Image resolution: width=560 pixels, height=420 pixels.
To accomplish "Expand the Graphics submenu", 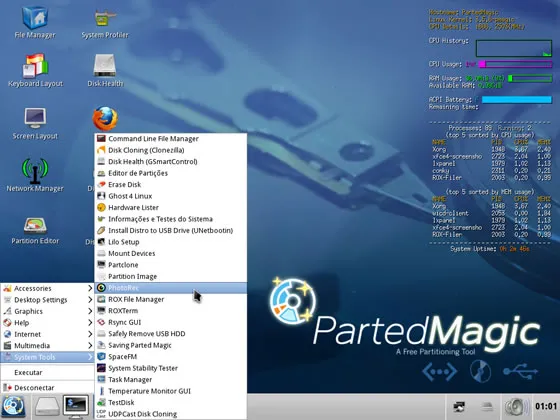I will tap(47, 311).
